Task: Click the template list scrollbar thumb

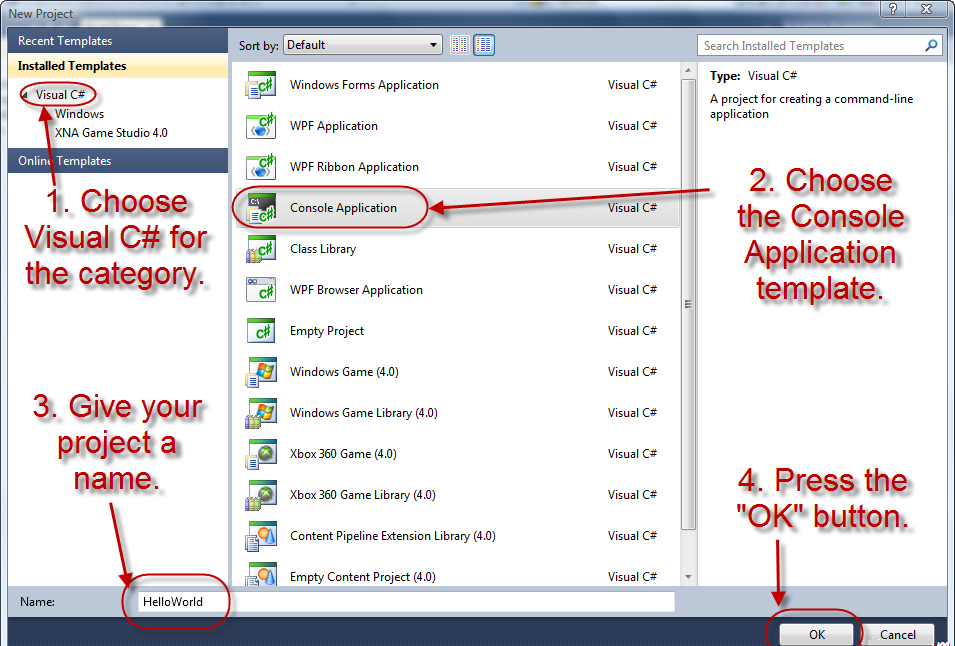Action: coord(688,304)
